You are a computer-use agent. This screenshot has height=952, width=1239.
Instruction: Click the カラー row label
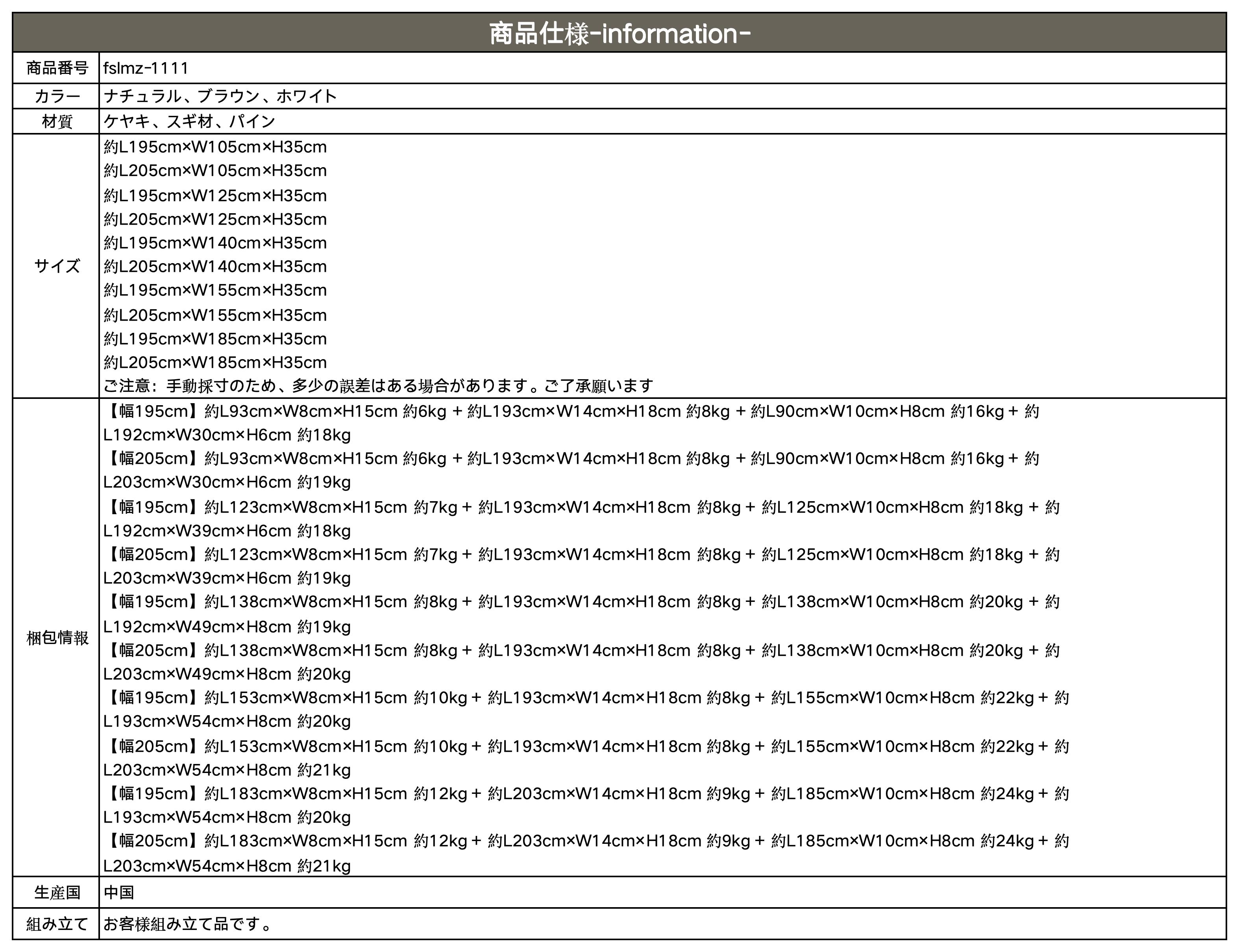coord(57,96)
